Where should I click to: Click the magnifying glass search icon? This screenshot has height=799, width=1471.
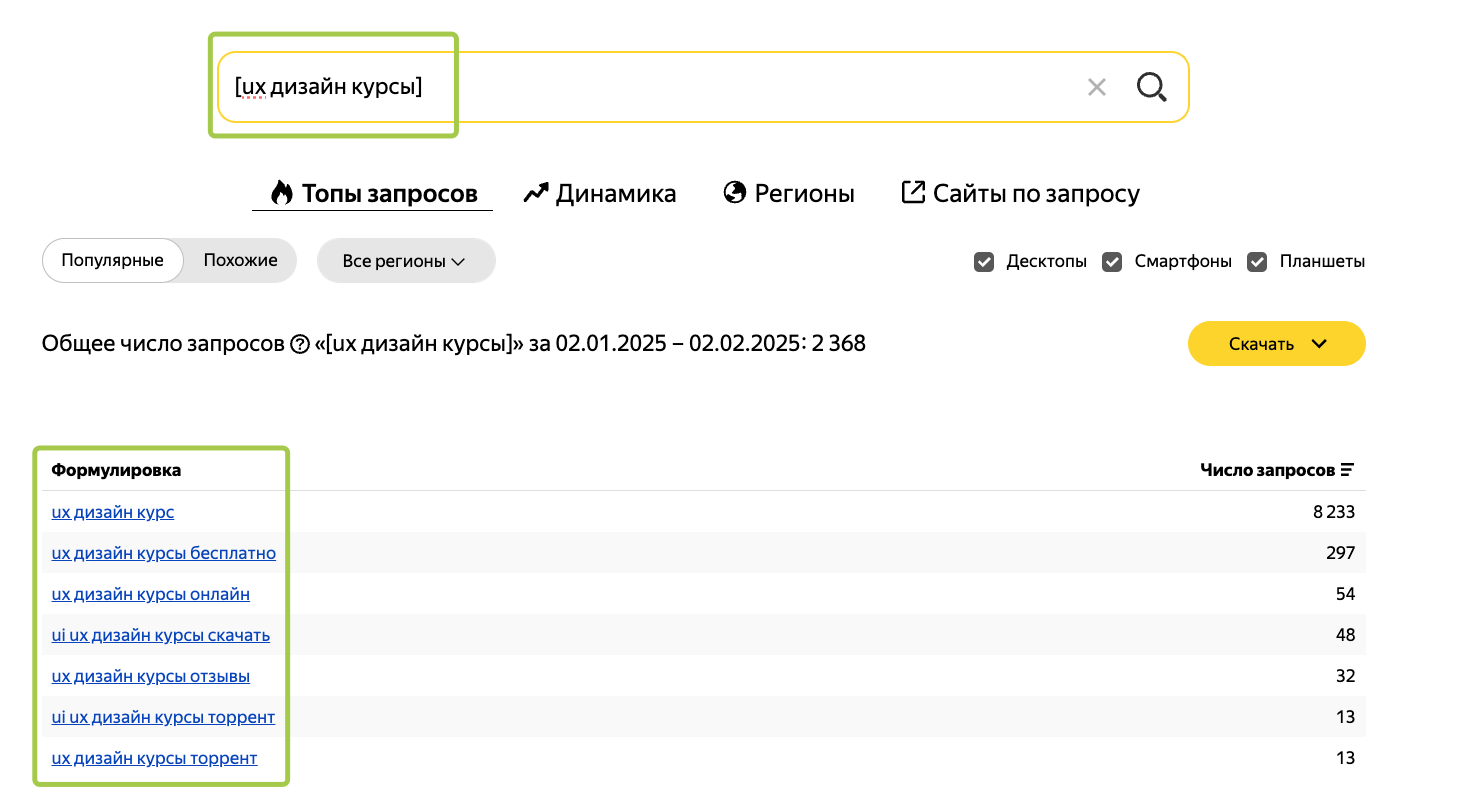[x=1151, y=88]
